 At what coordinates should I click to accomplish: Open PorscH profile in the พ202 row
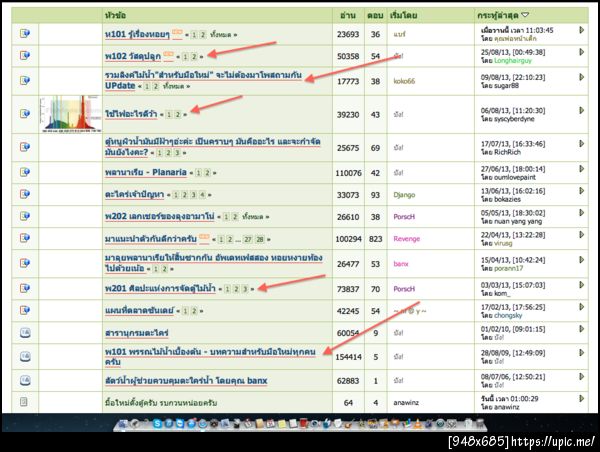[404, 217]
